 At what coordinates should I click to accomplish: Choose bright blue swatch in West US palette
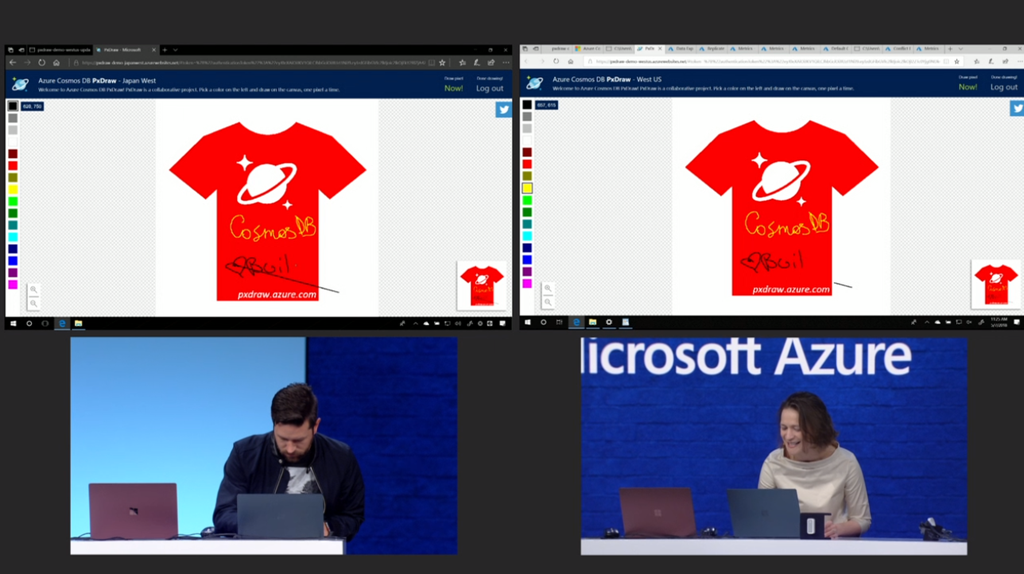coord(527,259)
